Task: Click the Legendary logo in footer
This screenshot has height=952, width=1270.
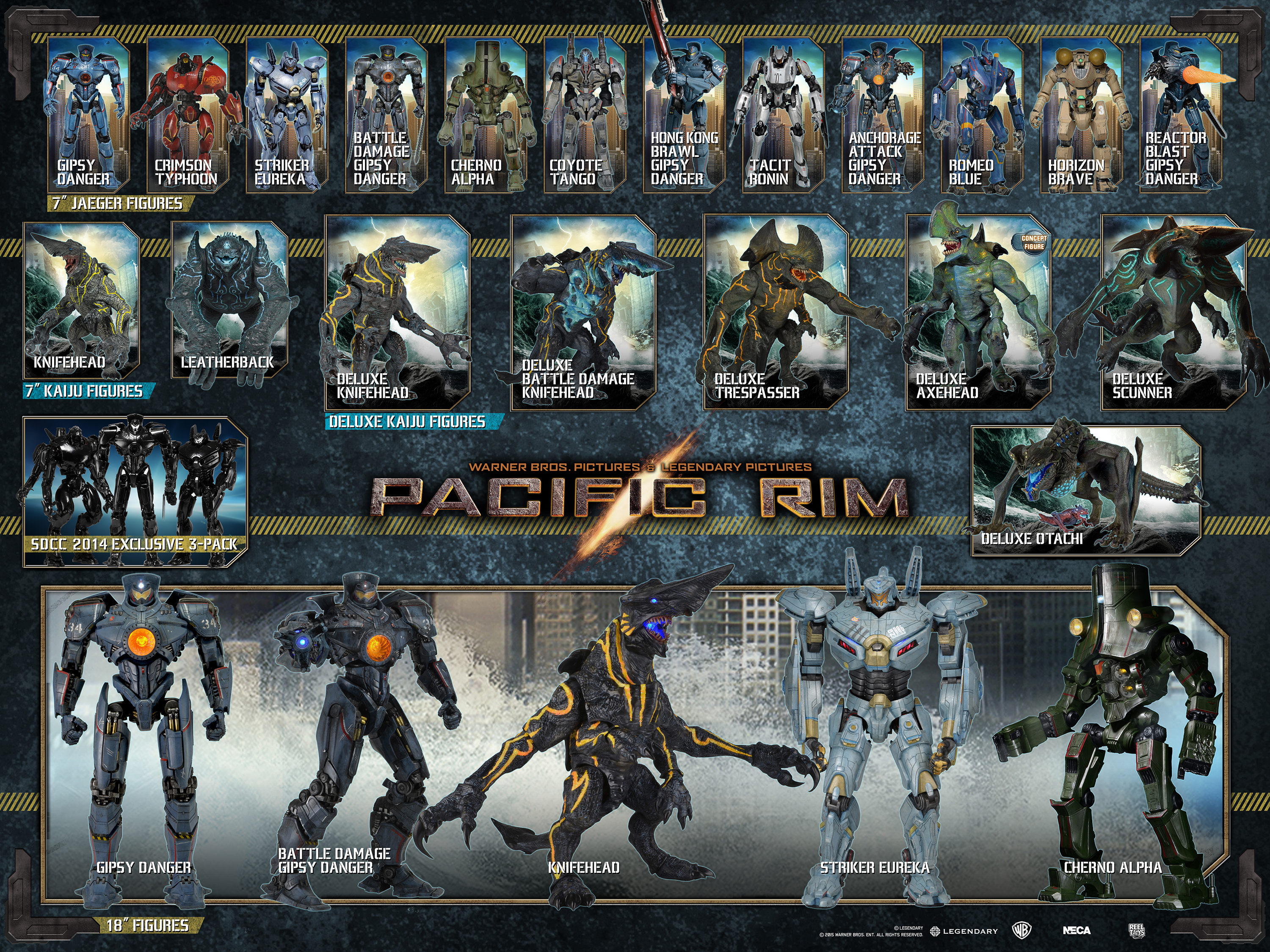Action: 964,931
